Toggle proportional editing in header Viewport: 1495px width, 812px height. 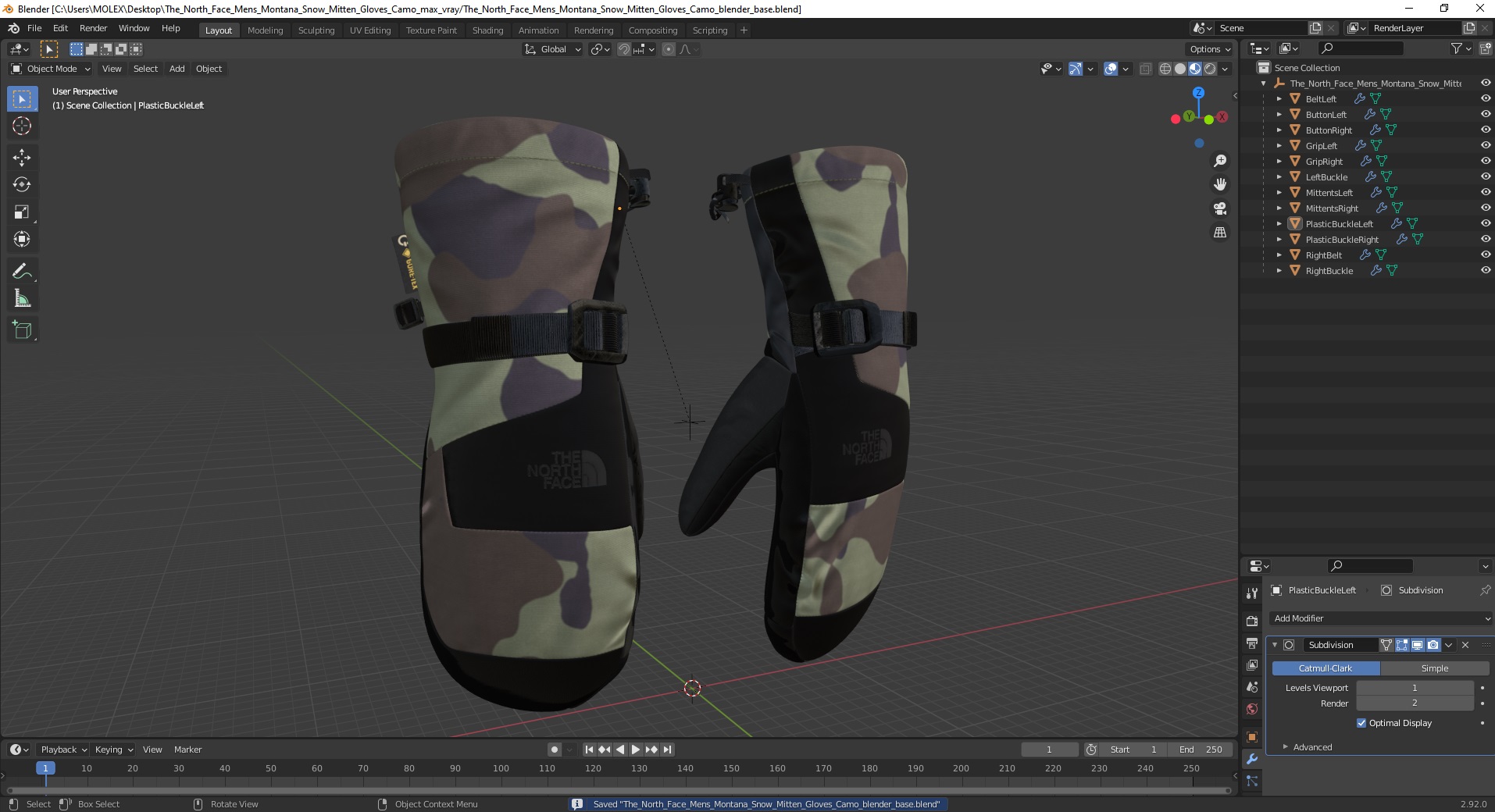point(668,49)
